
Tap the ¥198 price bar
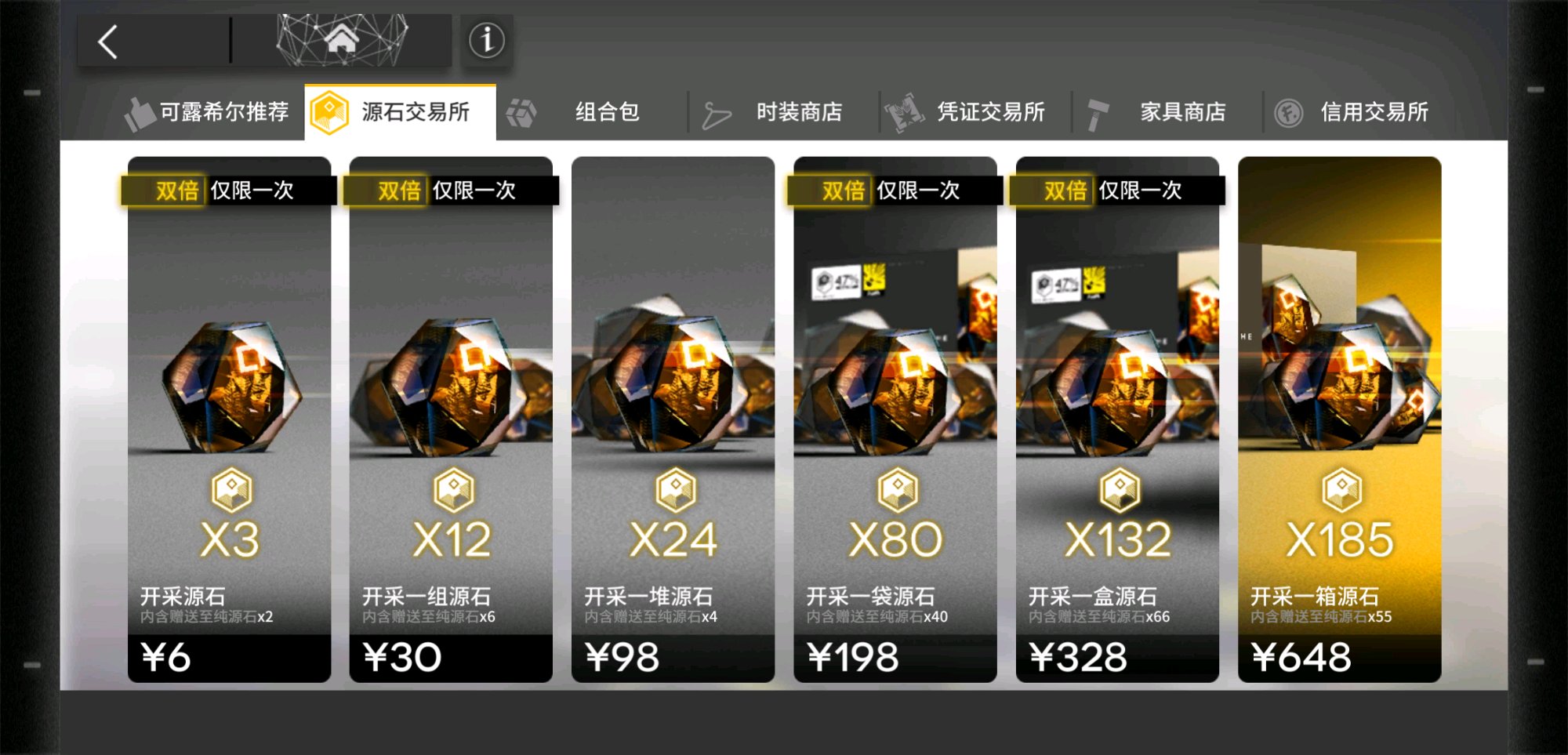895,658
